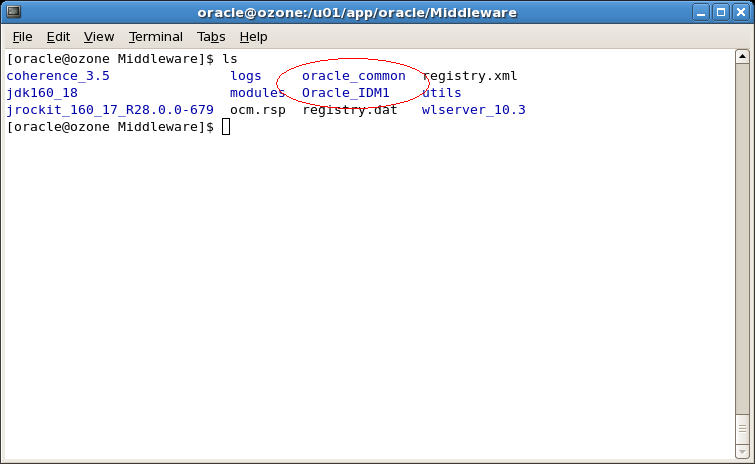755x464 pixels.
Task: Click the utils directory name
Action: pos(442,93)
